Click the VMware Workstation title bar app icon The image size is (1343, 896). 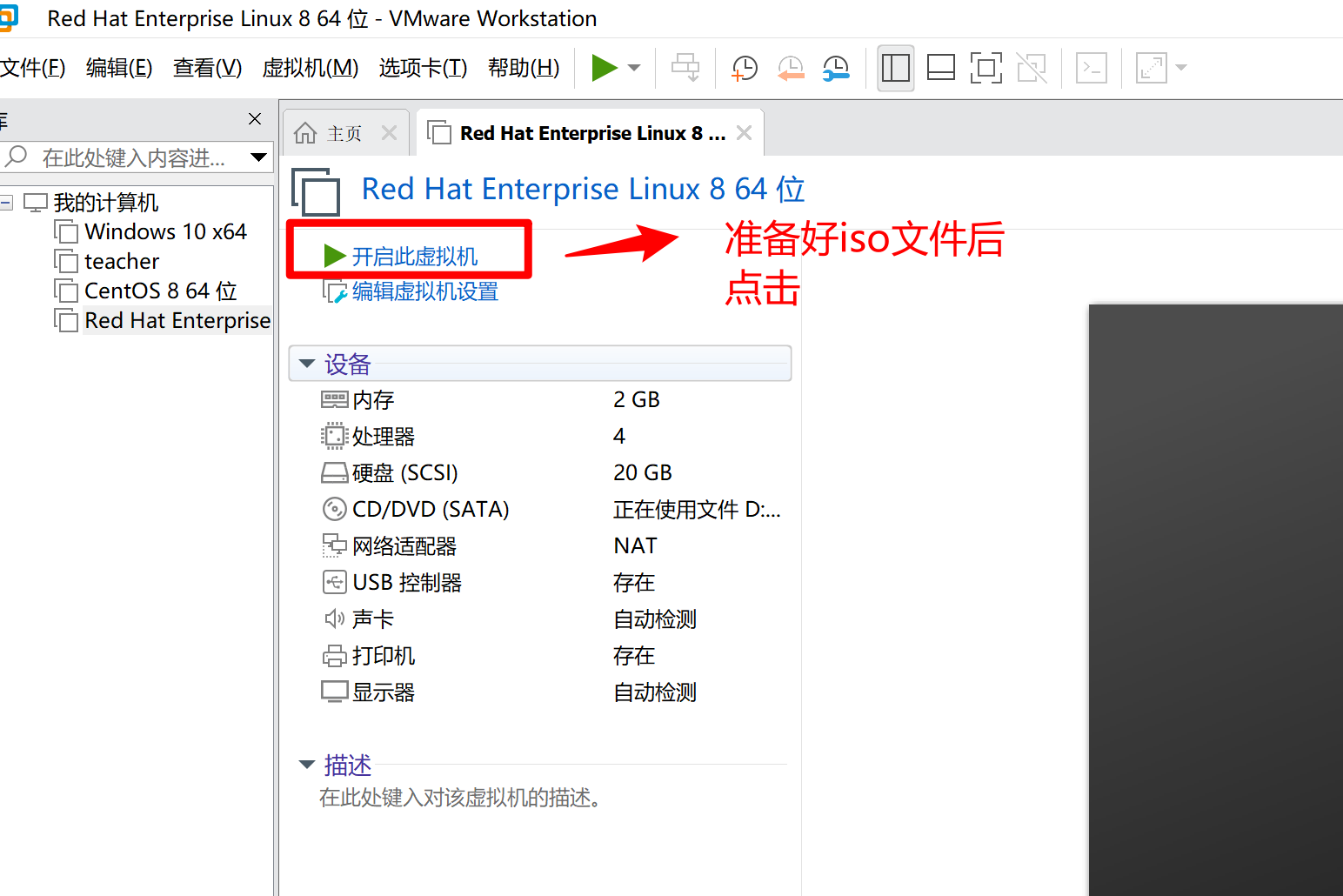point(8,18)
